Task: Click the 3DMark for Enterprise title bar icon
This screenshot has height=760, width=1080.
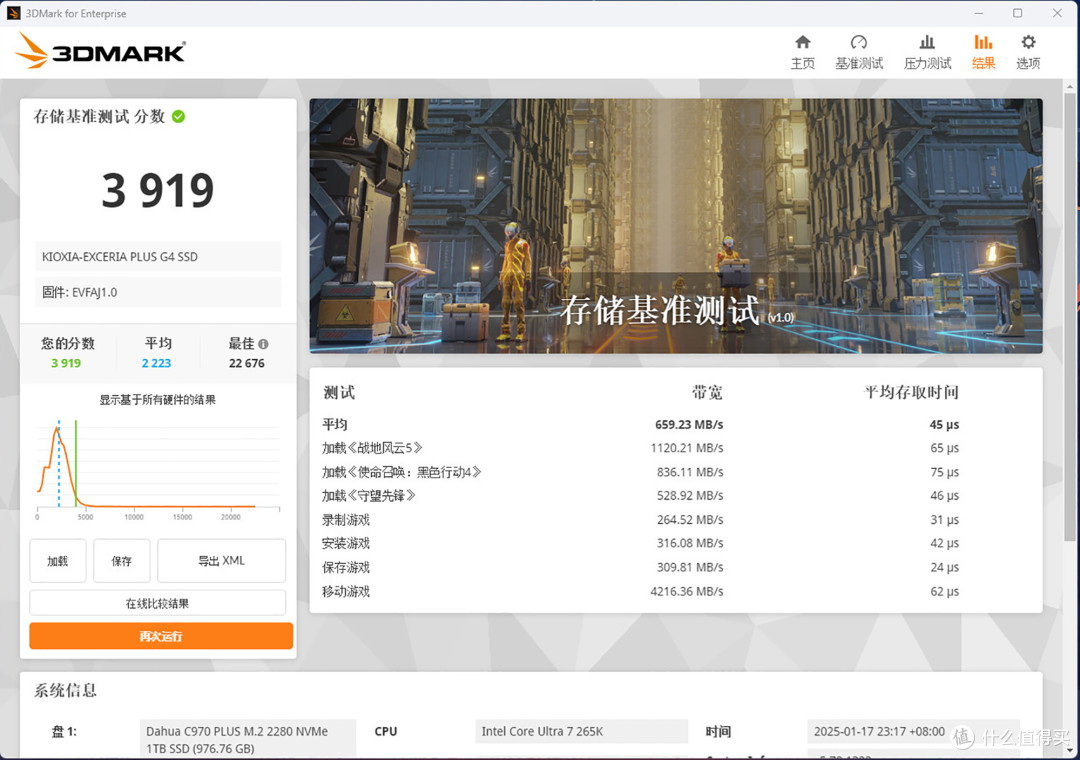Action: click(x=13, y=13)
